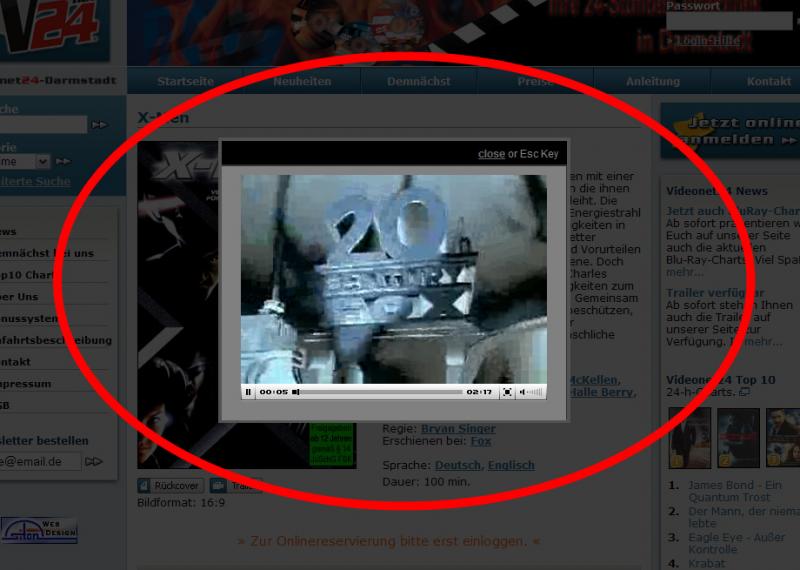The width and height of the screenshot is (800, 570).
Task: Toggle fullscreen in the video player
Action: click(507, 392)
